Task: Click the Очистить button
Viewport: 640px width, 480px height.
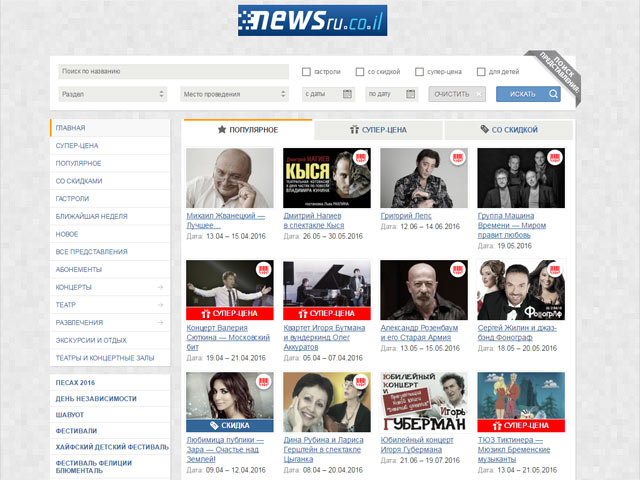Action: tap(457, 94)
